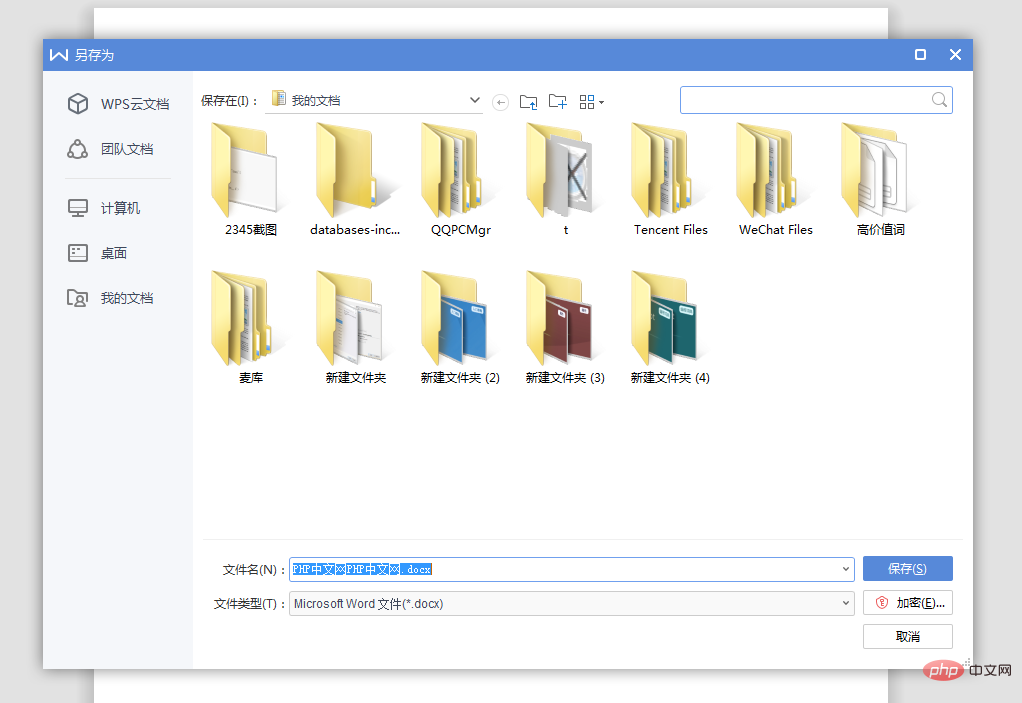Click the WPS logo in title bar
This screenshot has height=703, width=1022.
coord(59,55)
